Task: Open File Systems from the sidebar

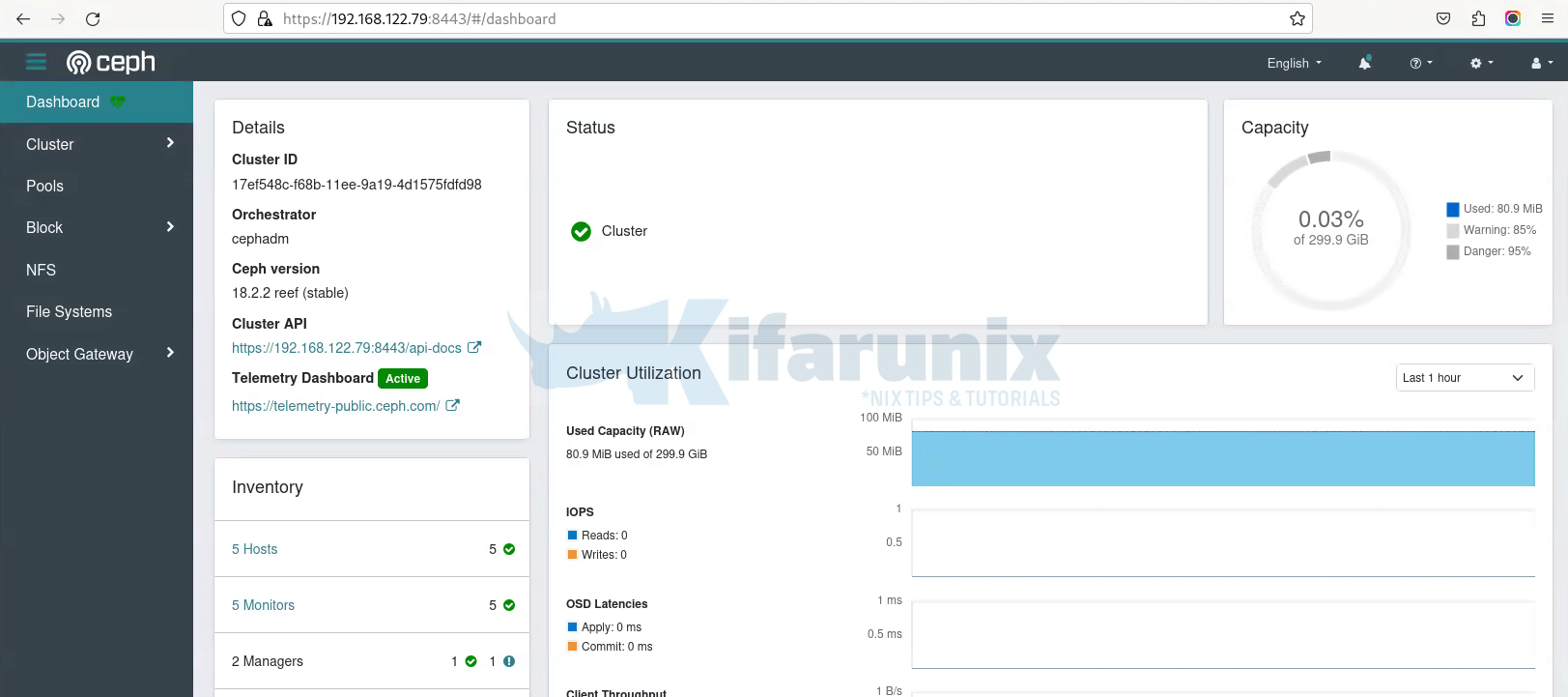Action: click(70, 311)
